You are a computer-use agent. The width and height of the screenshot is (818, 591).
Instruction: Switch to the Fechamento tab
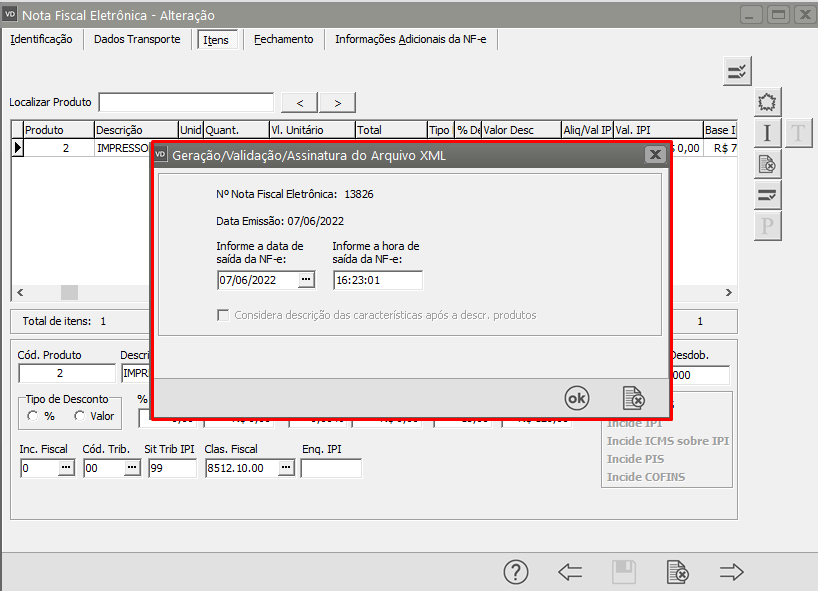click(283, 40)
